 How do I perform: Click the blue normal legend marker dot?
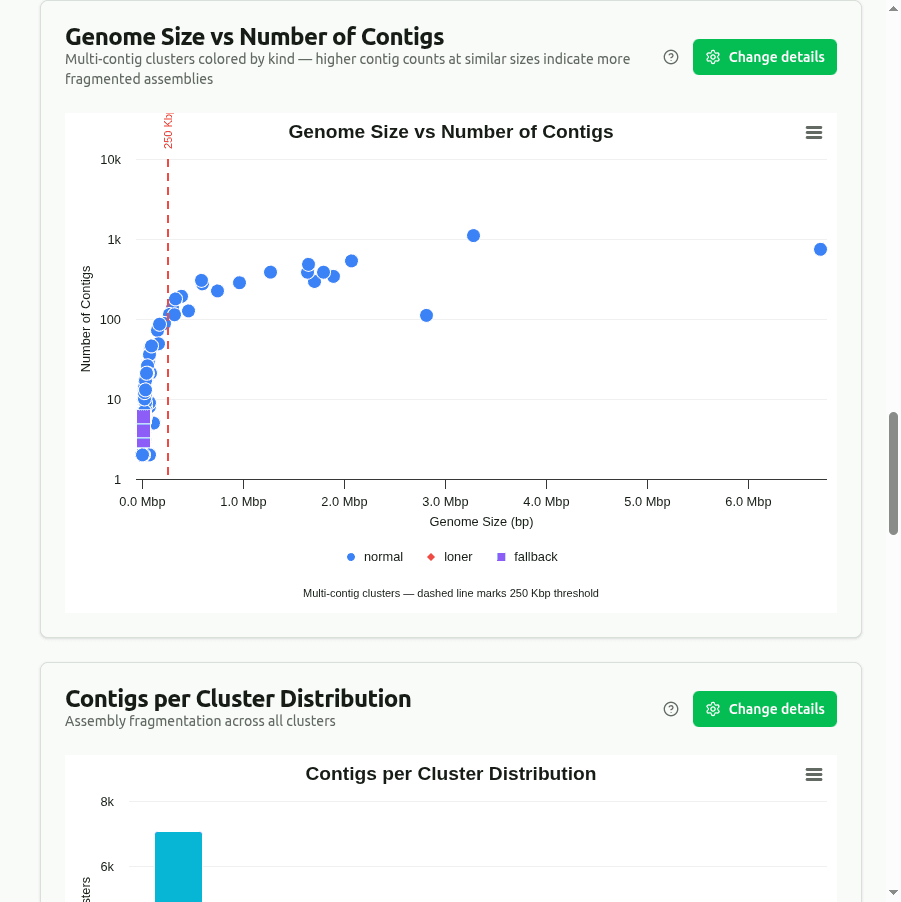coord(352,557)
